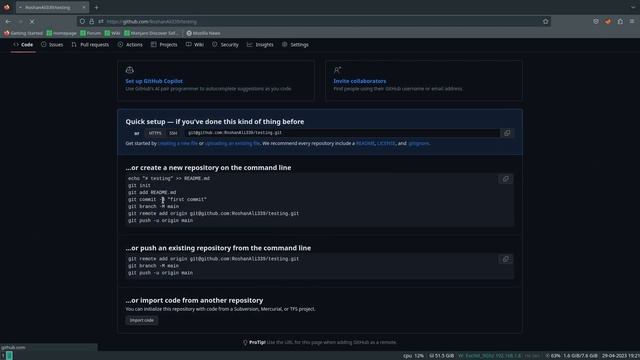
Task: Switch to the repository Wiki tab
Action: [x=195, y=44]
